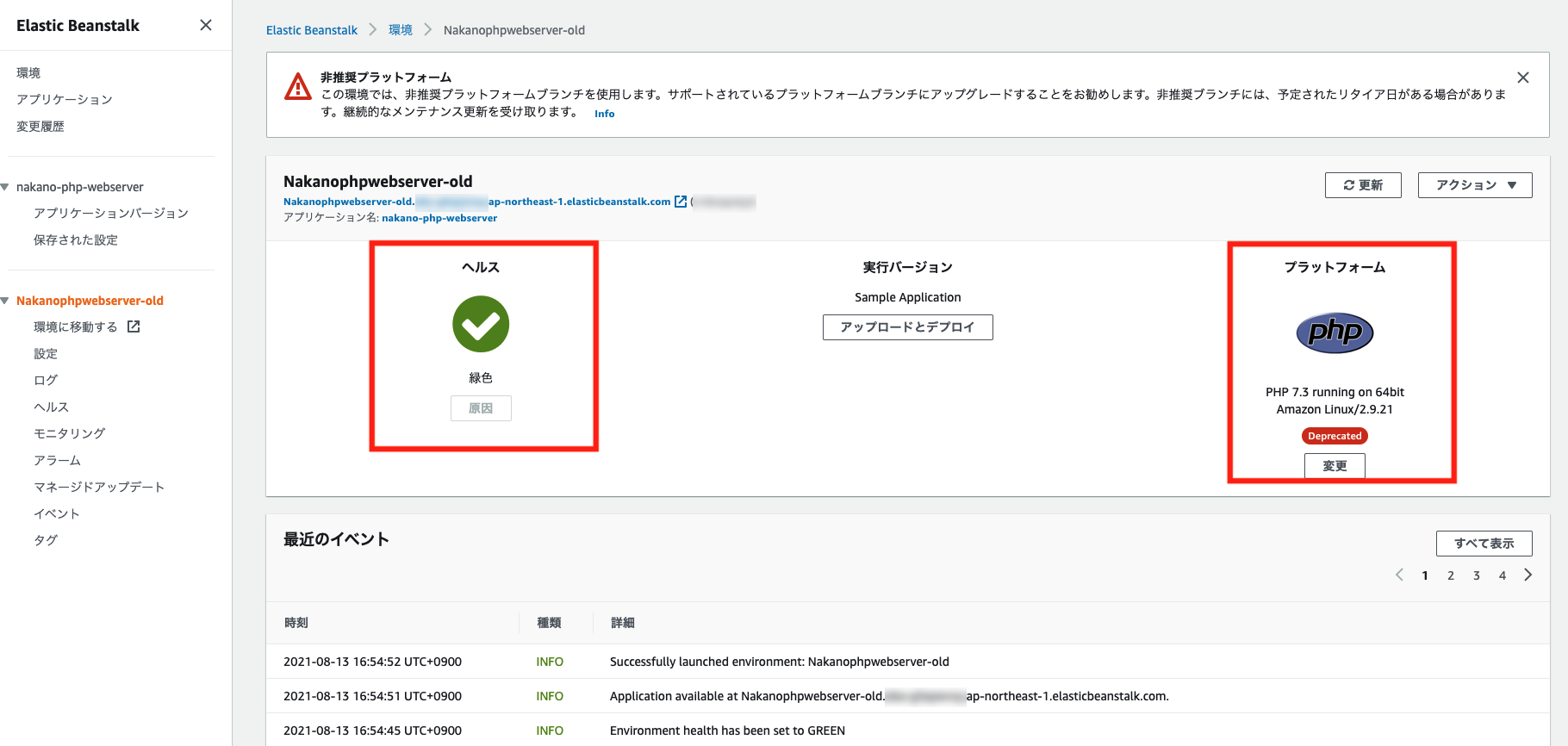This screenshot has height=746, width=1568.
Task: Click the green health checkmark icon
Action: click(481, 324)
